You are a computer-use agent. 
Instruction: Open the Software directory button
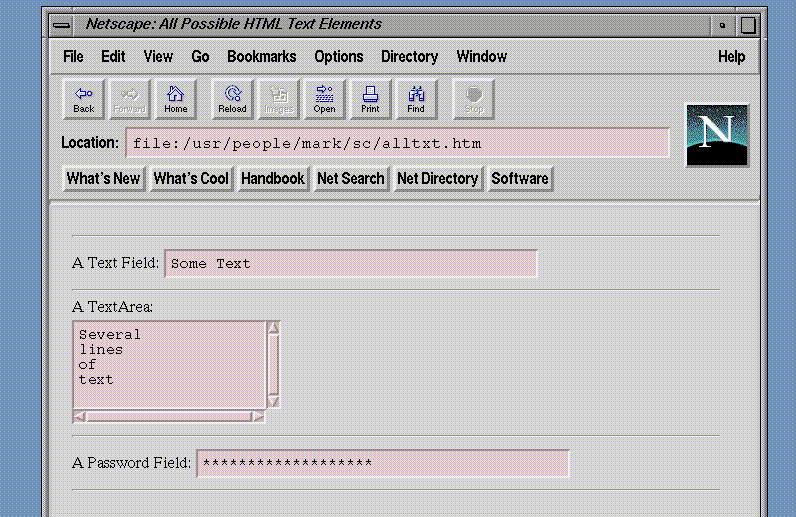click(x=520, y=179)
